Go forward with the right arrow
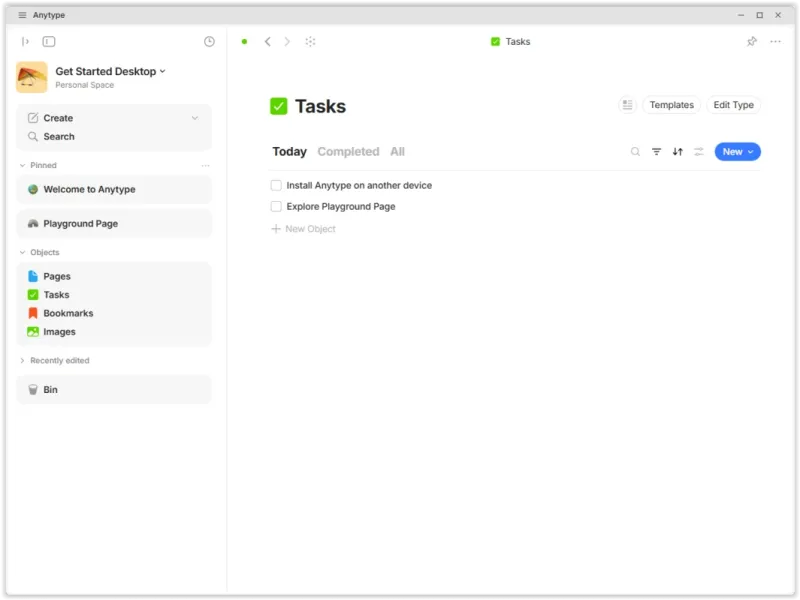The height and width of the screenshot is (600, 800). pos(287,41)
